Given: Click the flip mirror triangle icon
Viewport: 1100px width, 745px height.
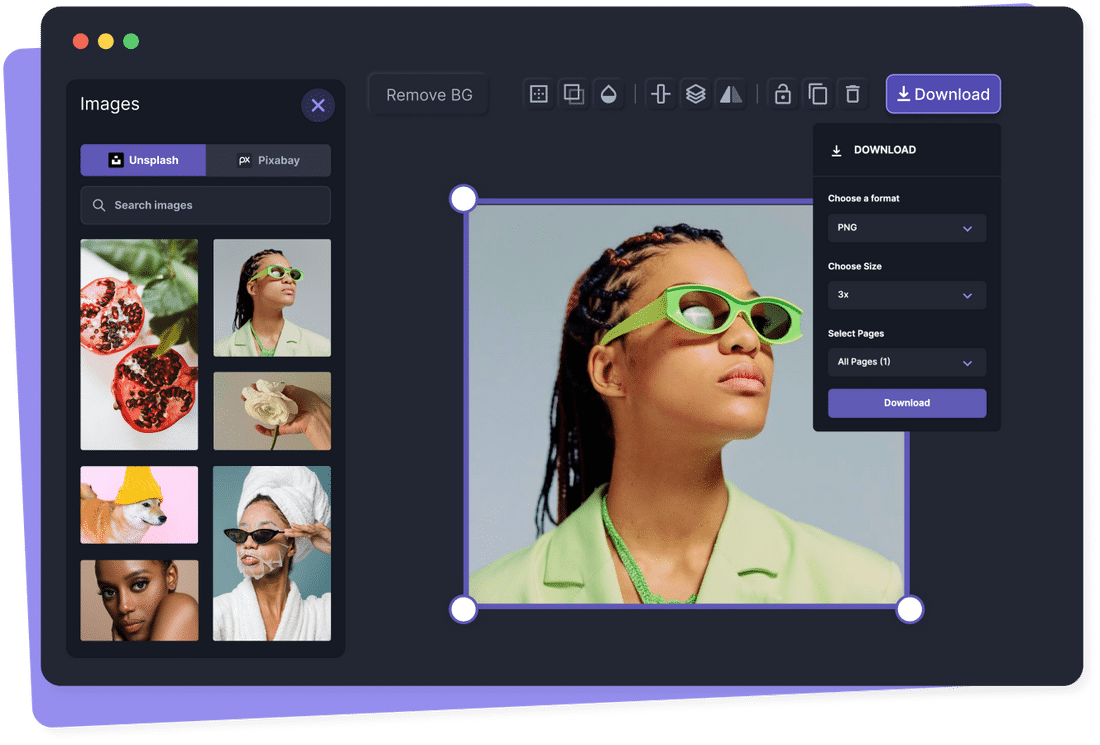Looking at the screenshot, I should pos(731,94).
